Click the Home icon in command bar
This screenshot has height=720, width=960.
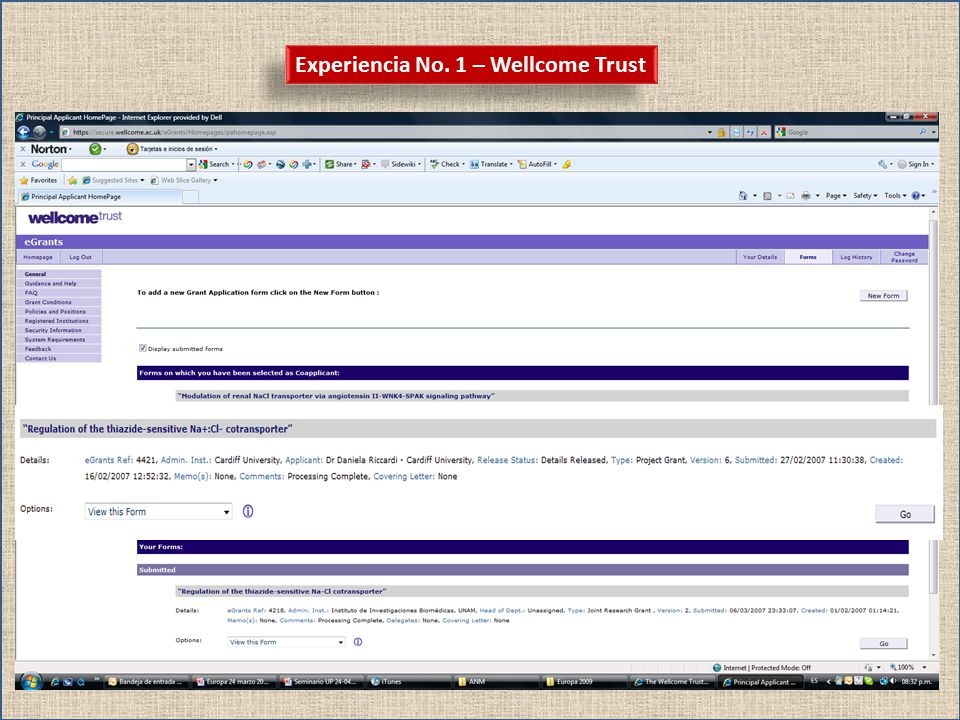(743, 196)
